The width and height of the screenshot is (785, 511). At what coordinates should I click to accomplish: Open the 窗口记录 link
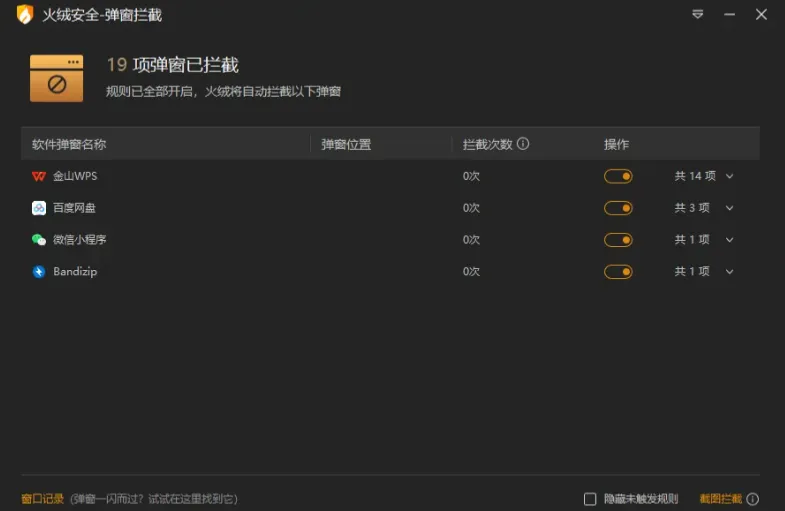pos(43,499)
